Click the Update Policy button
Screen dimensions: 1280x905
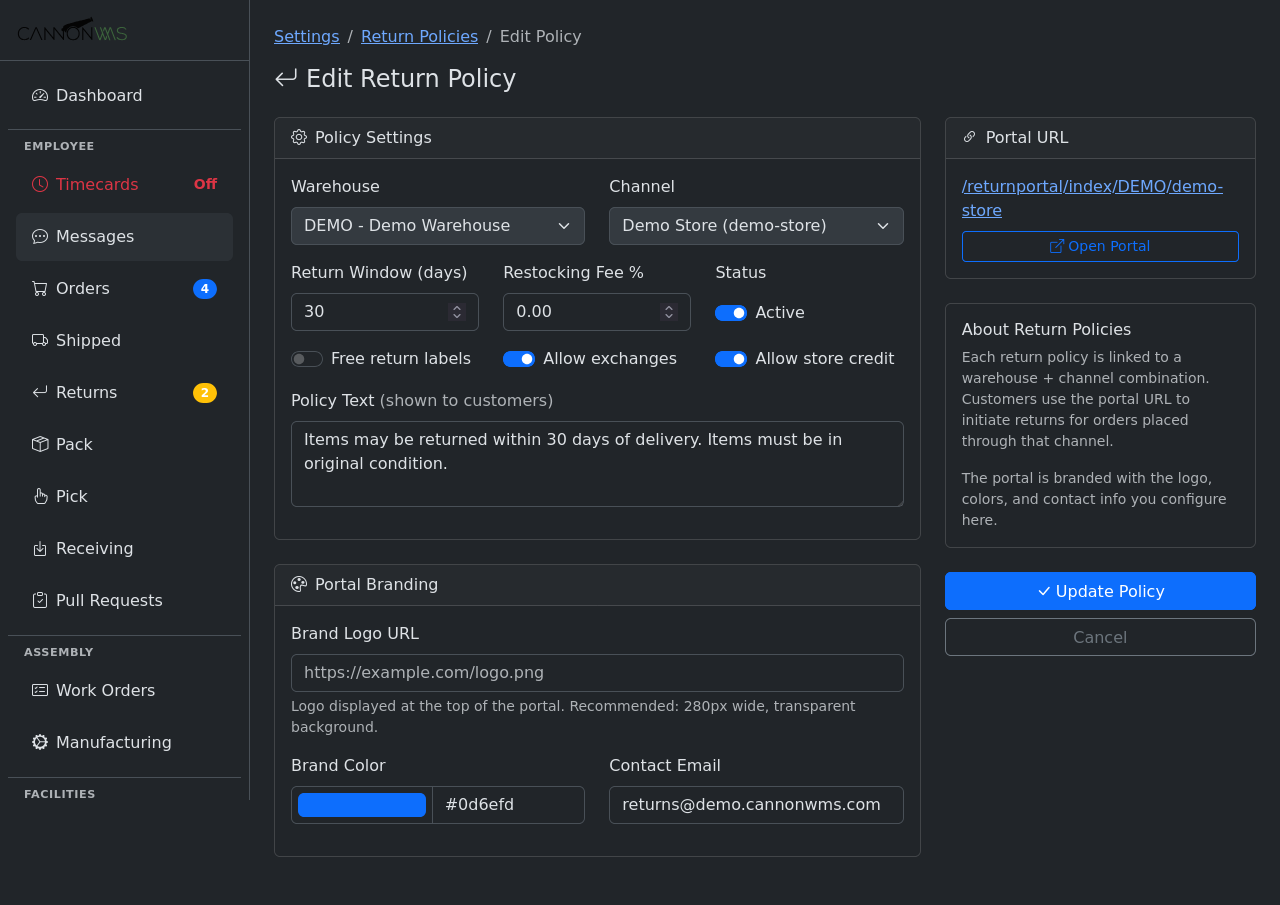1099,591
